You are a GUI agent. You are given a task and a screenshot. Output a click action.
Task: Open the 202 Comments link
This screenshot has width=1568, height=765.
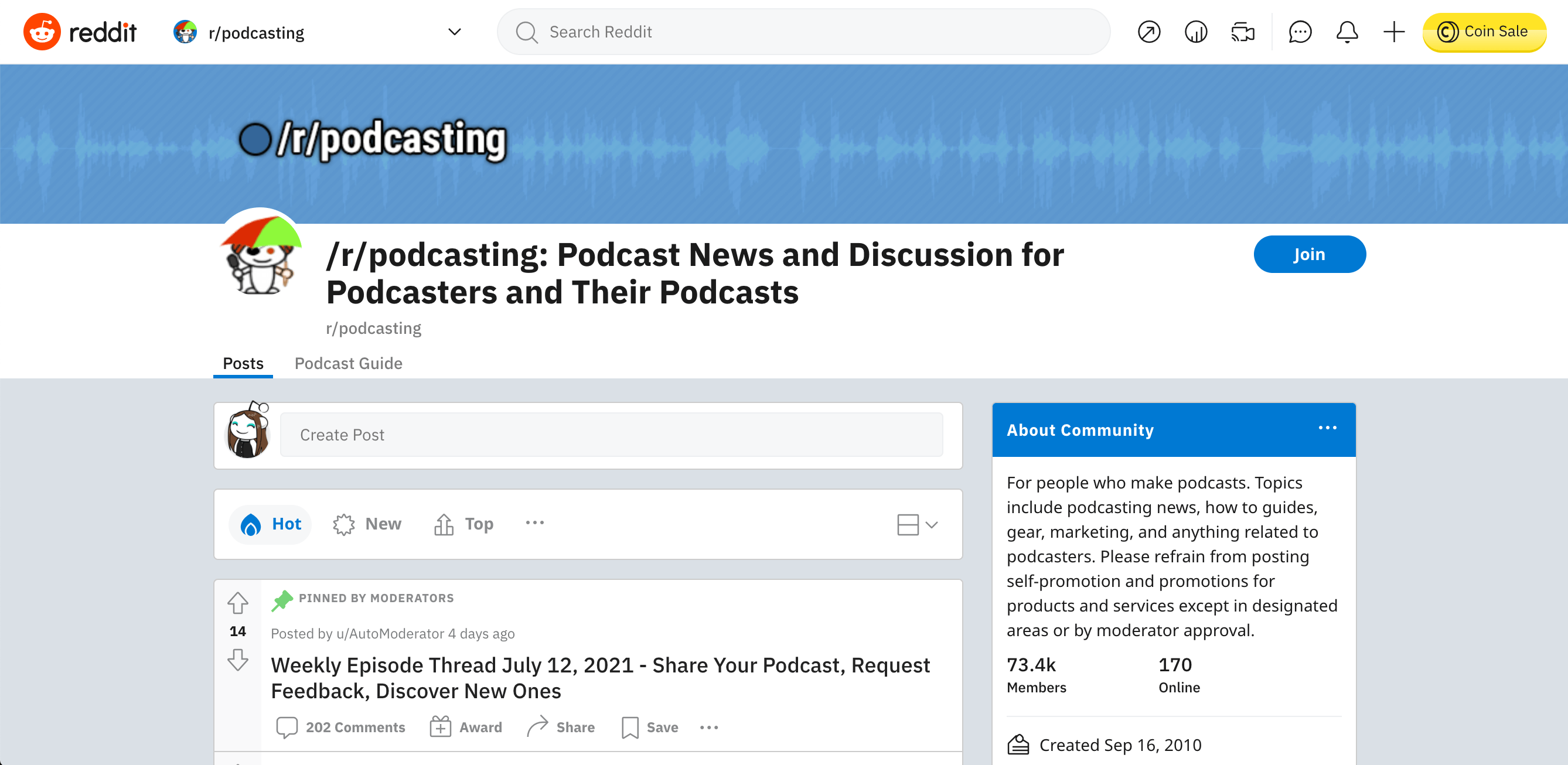341,728
